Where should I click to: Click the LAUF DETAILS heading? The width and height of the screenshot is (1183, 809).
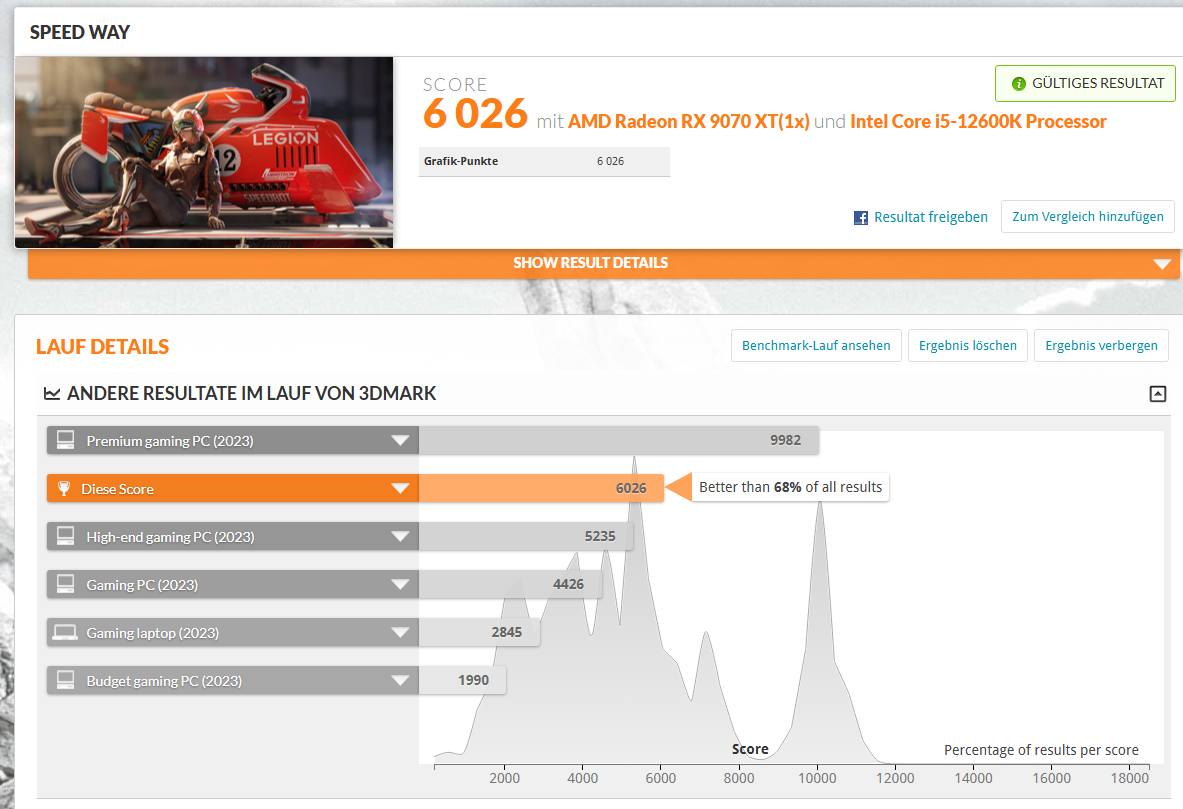click(103, 346)
